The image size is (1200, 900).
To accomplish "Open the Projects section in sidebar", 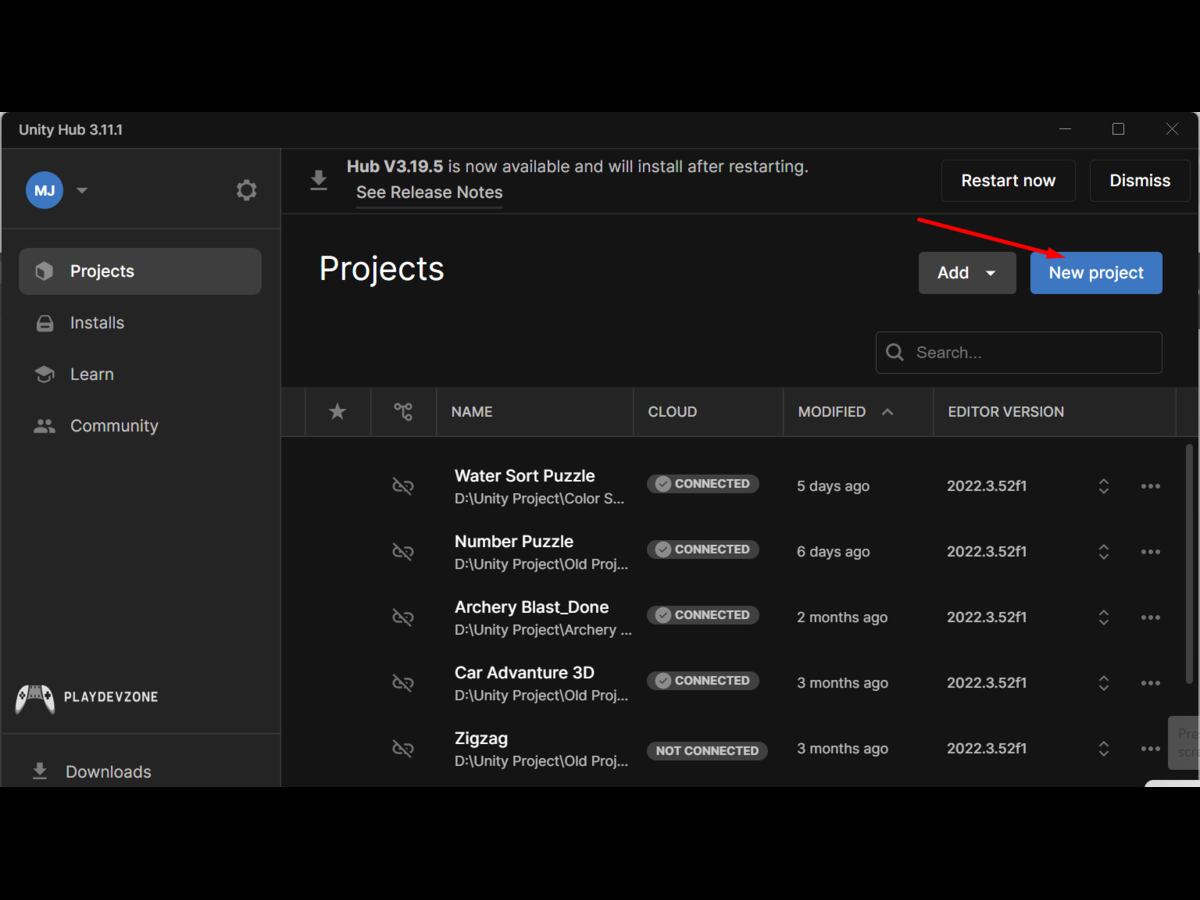I will point(140,271).
